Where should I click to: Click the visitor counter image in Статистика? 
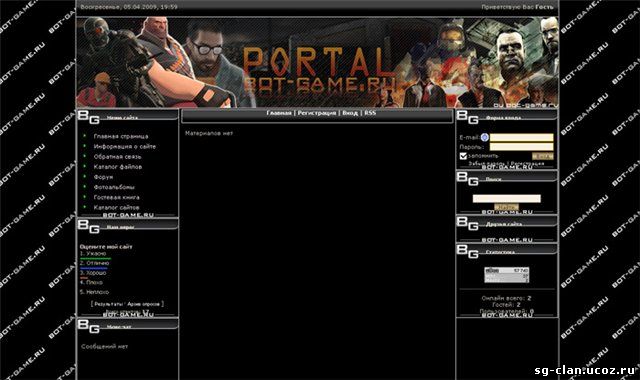[507, 275]
